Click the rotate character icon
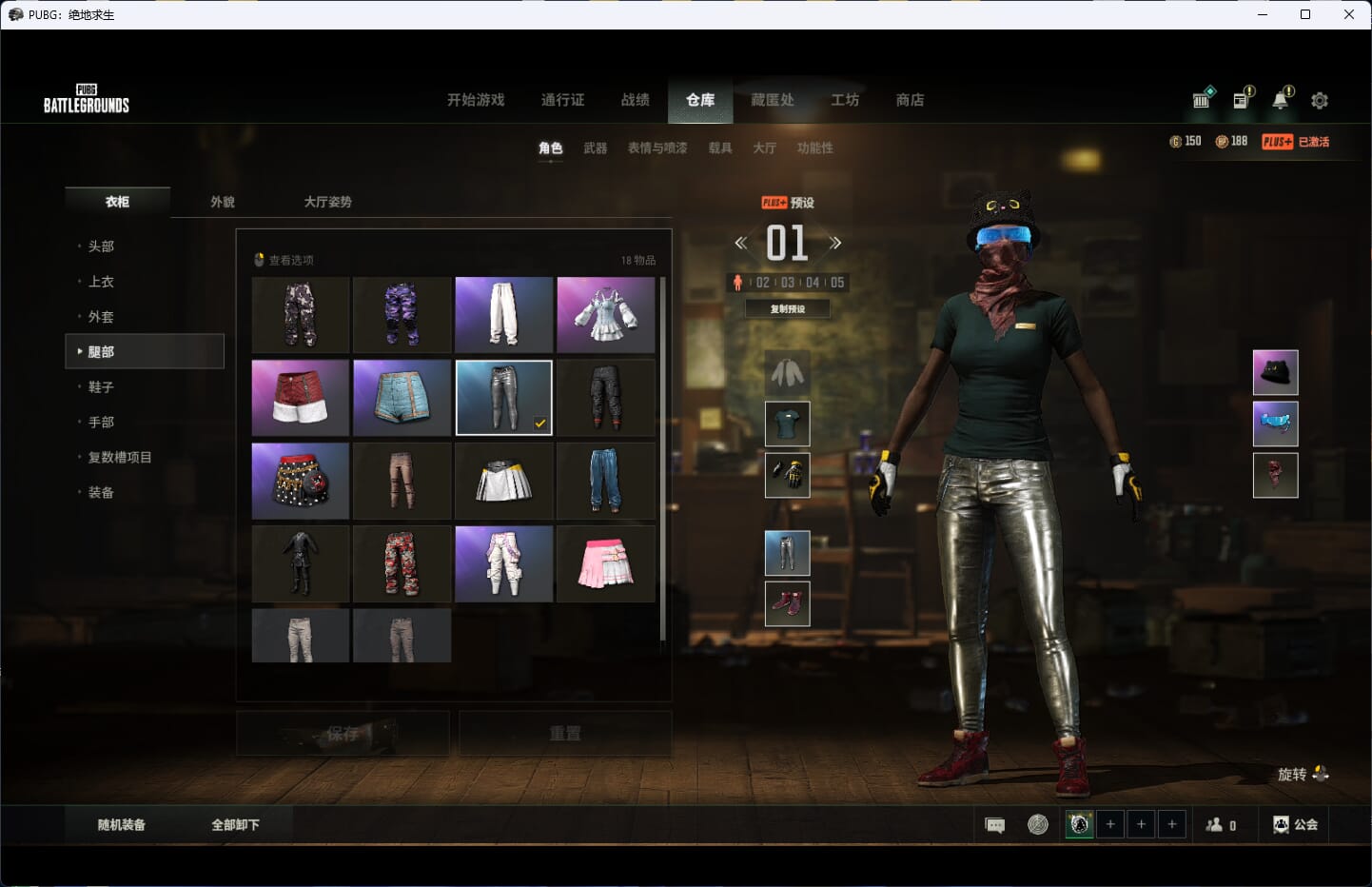Screen dimensions: 1372x887 pos(1321,774)
